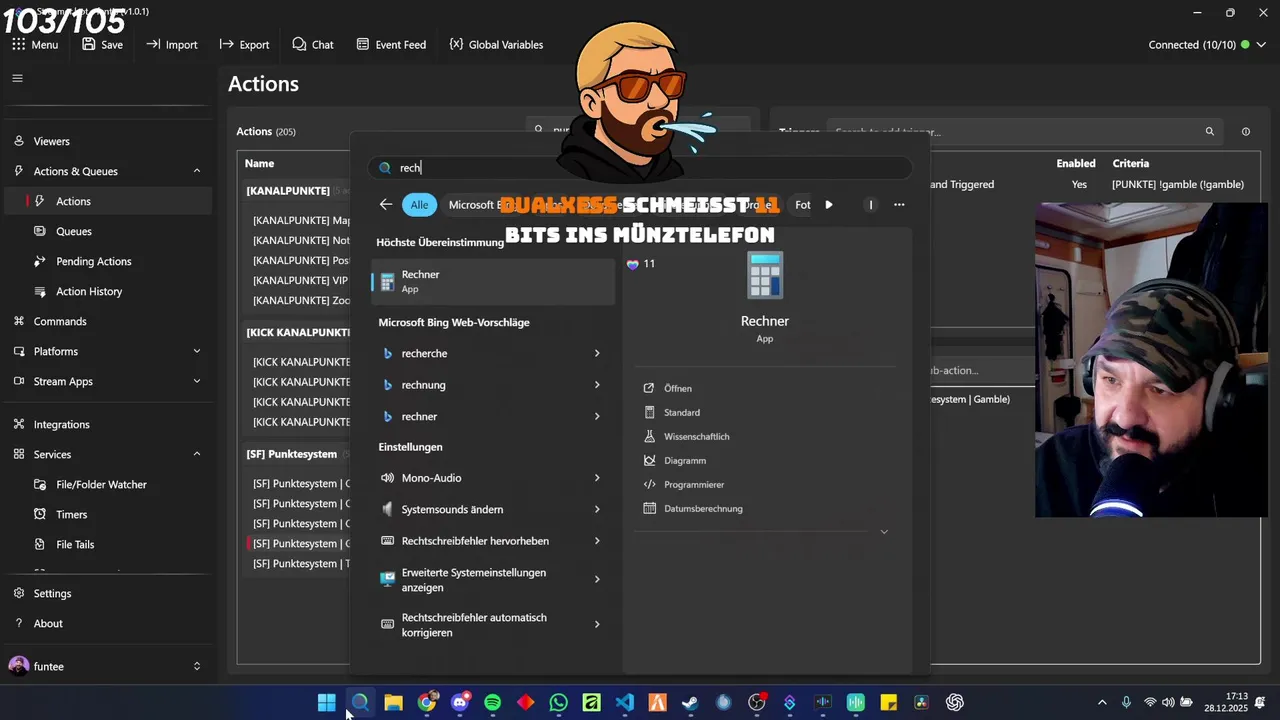Show hidden tray icons chevron
1280x720 pixels.
click(x=1102, y=703)
